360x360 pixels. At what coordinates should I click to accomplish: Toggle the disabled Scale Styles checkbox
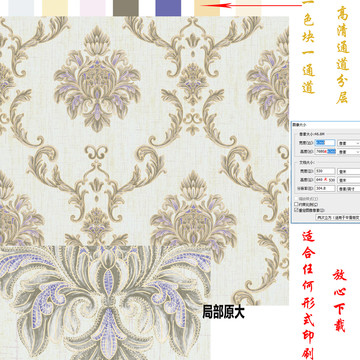pos(296,199)
